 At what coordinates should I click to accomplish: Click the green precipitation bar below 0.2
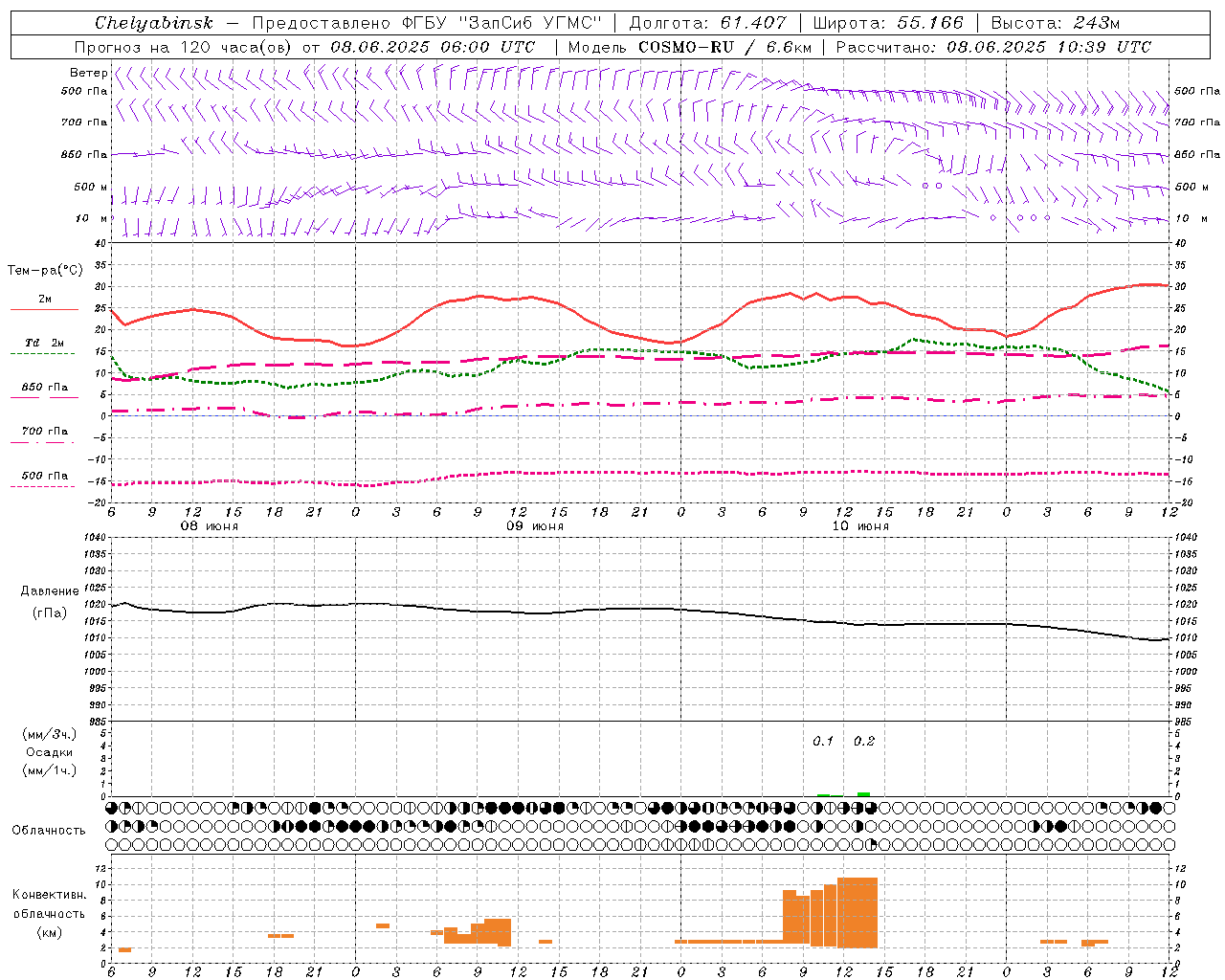(863, 794)
